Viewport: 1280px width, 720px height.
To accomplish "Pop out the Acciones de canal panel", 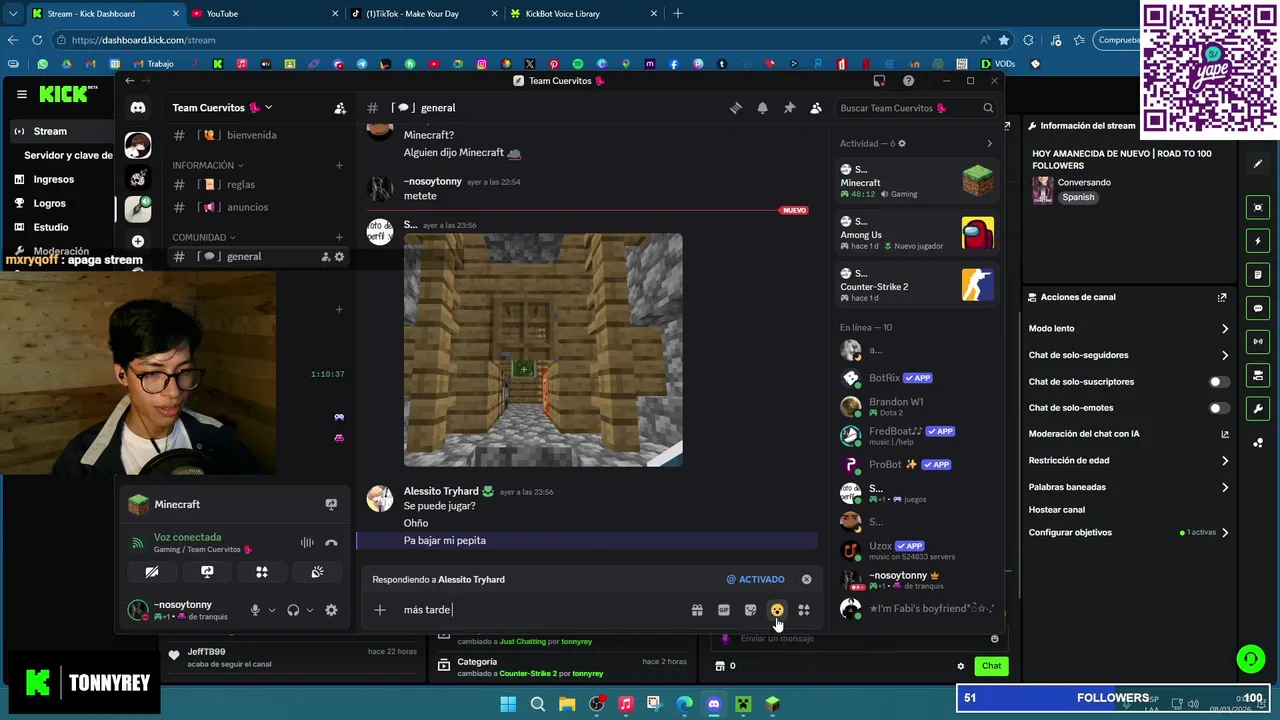I will pyautogui.click(x=1222, y=298).
